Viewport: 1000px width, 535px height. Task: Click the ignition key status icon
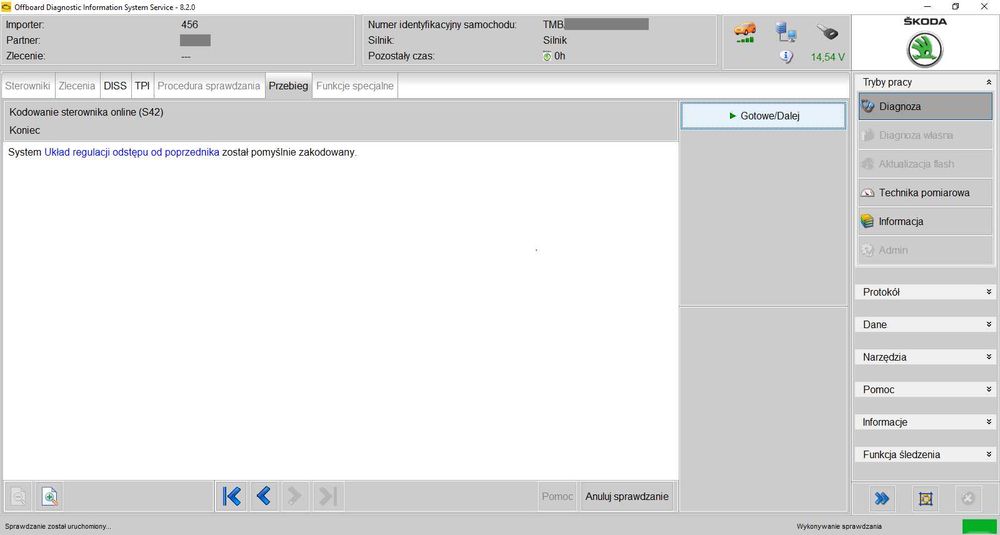(827, 32)
